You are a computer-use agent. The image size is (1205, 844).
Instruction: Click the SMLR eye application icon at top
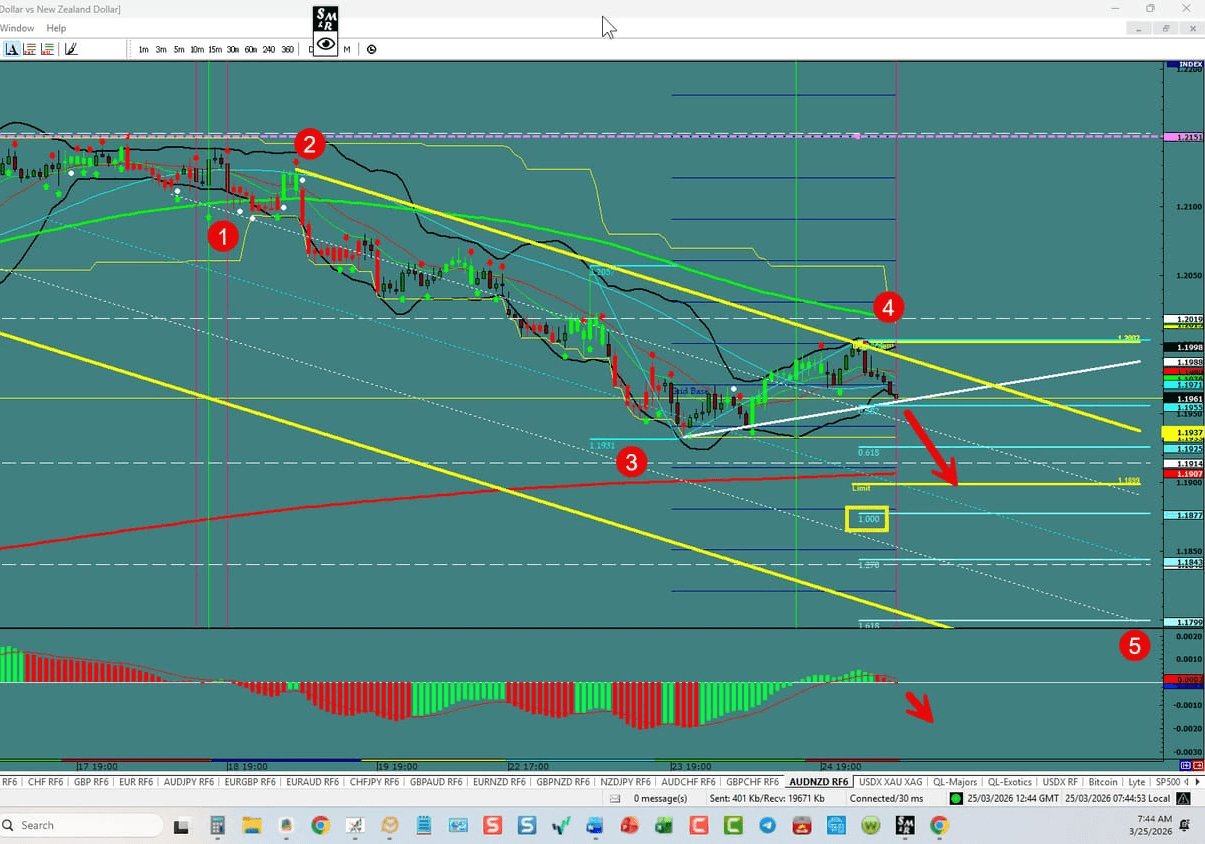[325, 20]
